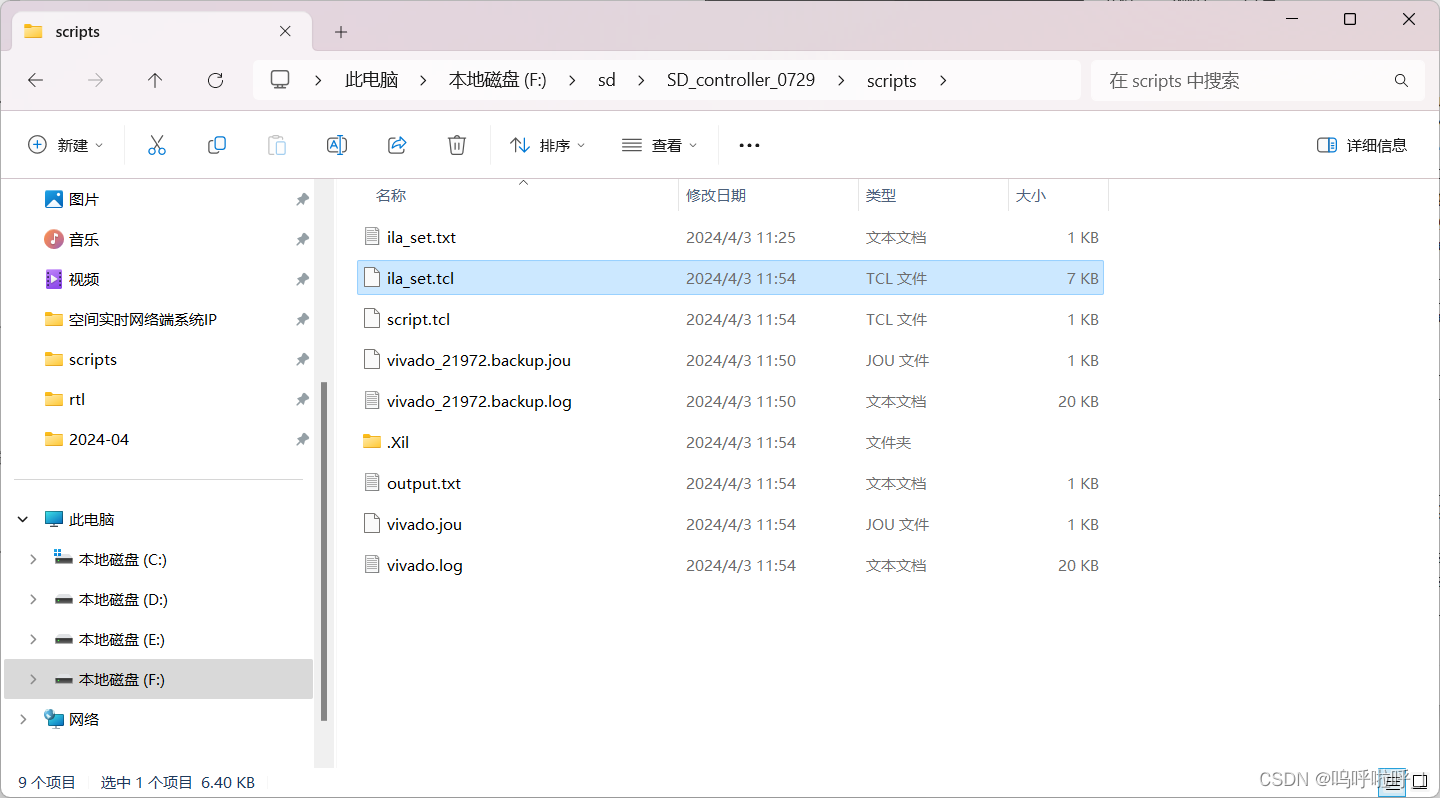The width and height of the screenshot is (1440, 798).
Task: Expand the 网络 tree node
Action: [x=23, y=720]
